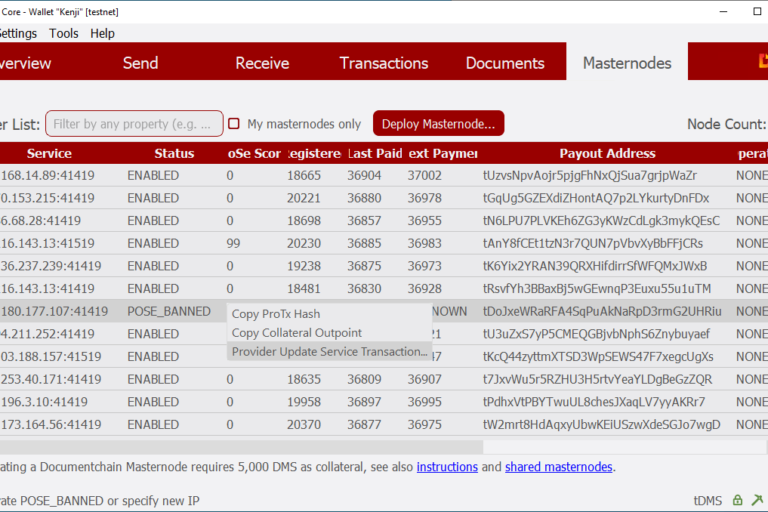Choose Provider Update Service Transaction option
Screen dimensions: 768x512
coord(329,352)
